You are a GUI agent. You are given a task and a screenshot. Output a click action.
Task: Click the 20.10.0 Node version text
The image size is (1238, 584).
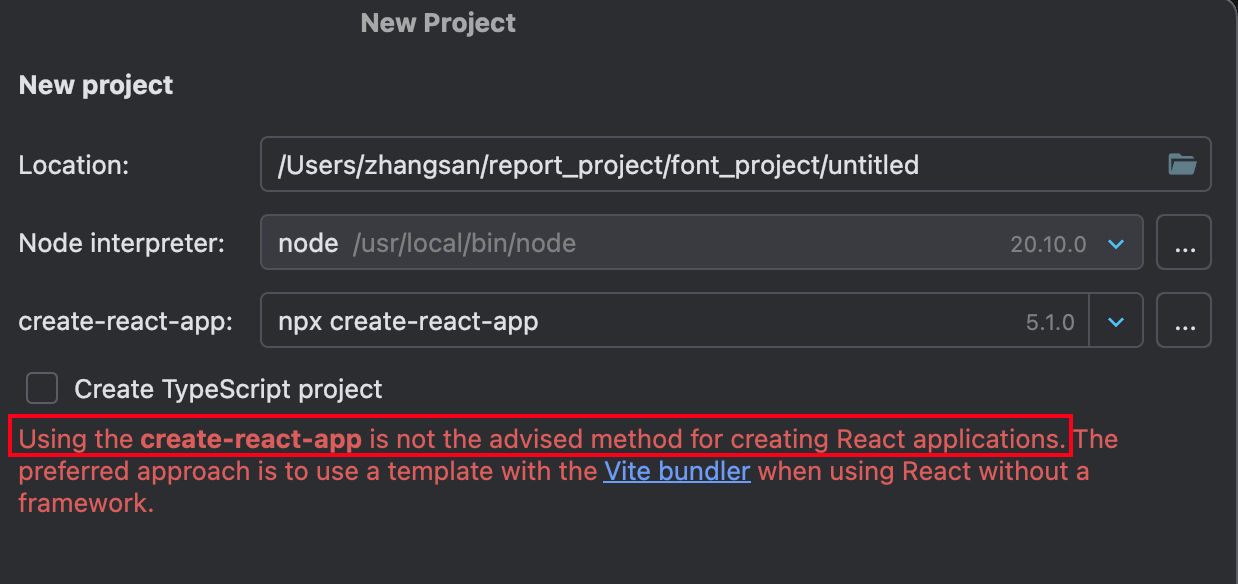tap(1048, 244)
